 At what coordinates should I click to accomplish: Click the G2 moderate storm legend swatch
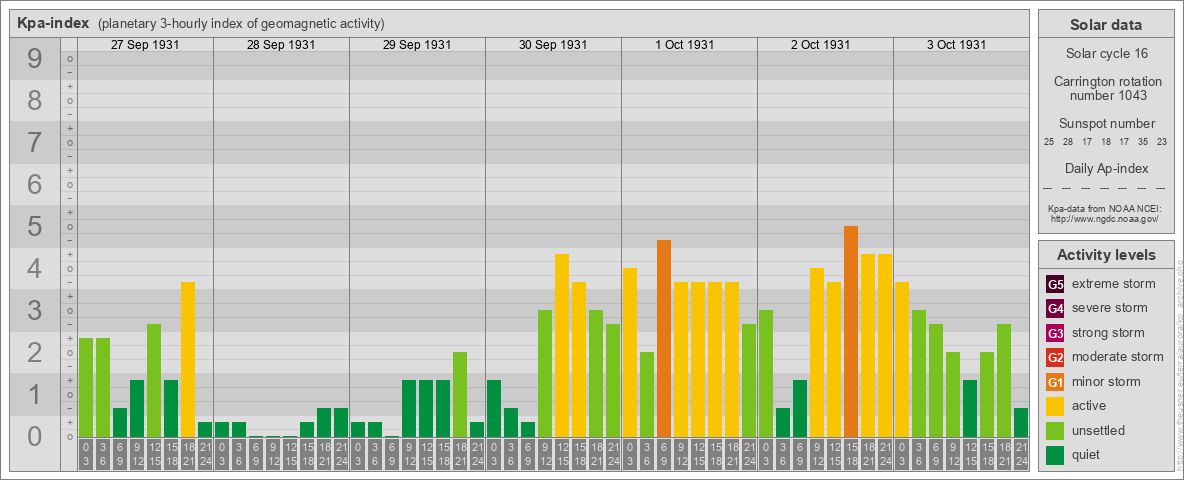[1055, 357]
